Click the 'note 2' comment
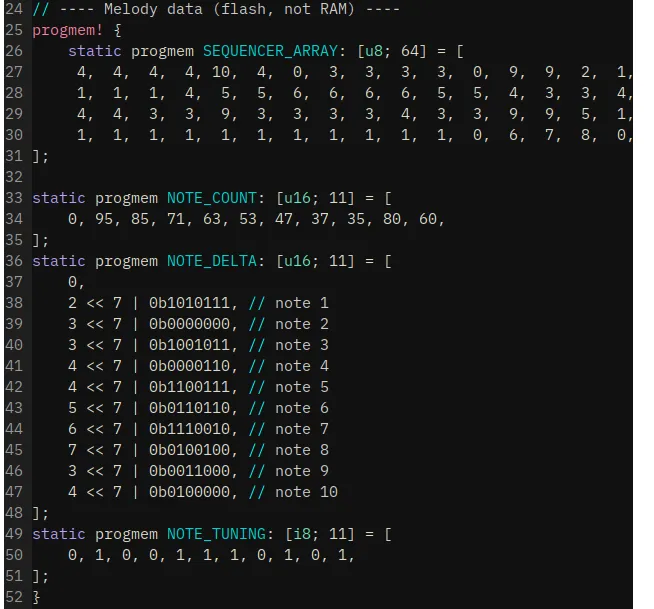The height and width of the screenshot is (609, 654). tap(302, 324)
